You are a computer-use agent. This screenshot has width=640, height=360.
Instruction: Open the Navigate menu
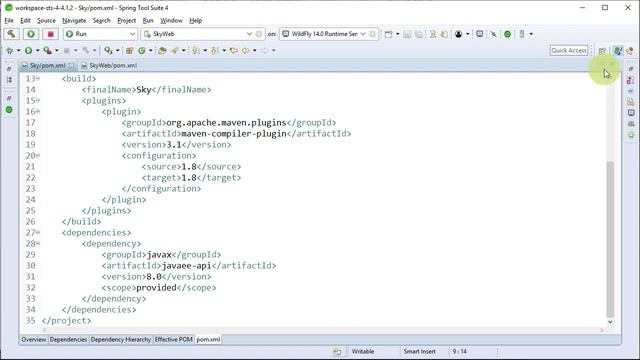coord(74,20)
